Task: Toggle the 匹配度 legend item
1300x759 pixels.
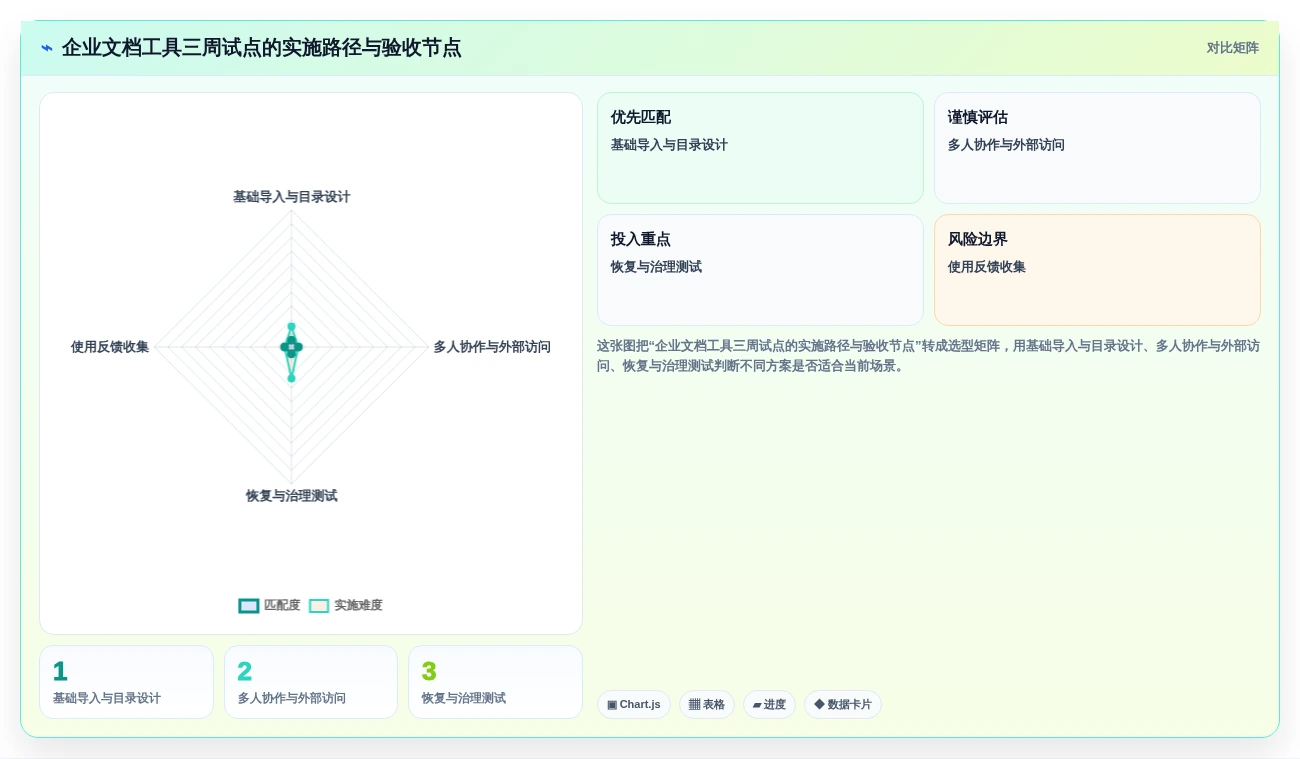Action: (x=269, y=605)
